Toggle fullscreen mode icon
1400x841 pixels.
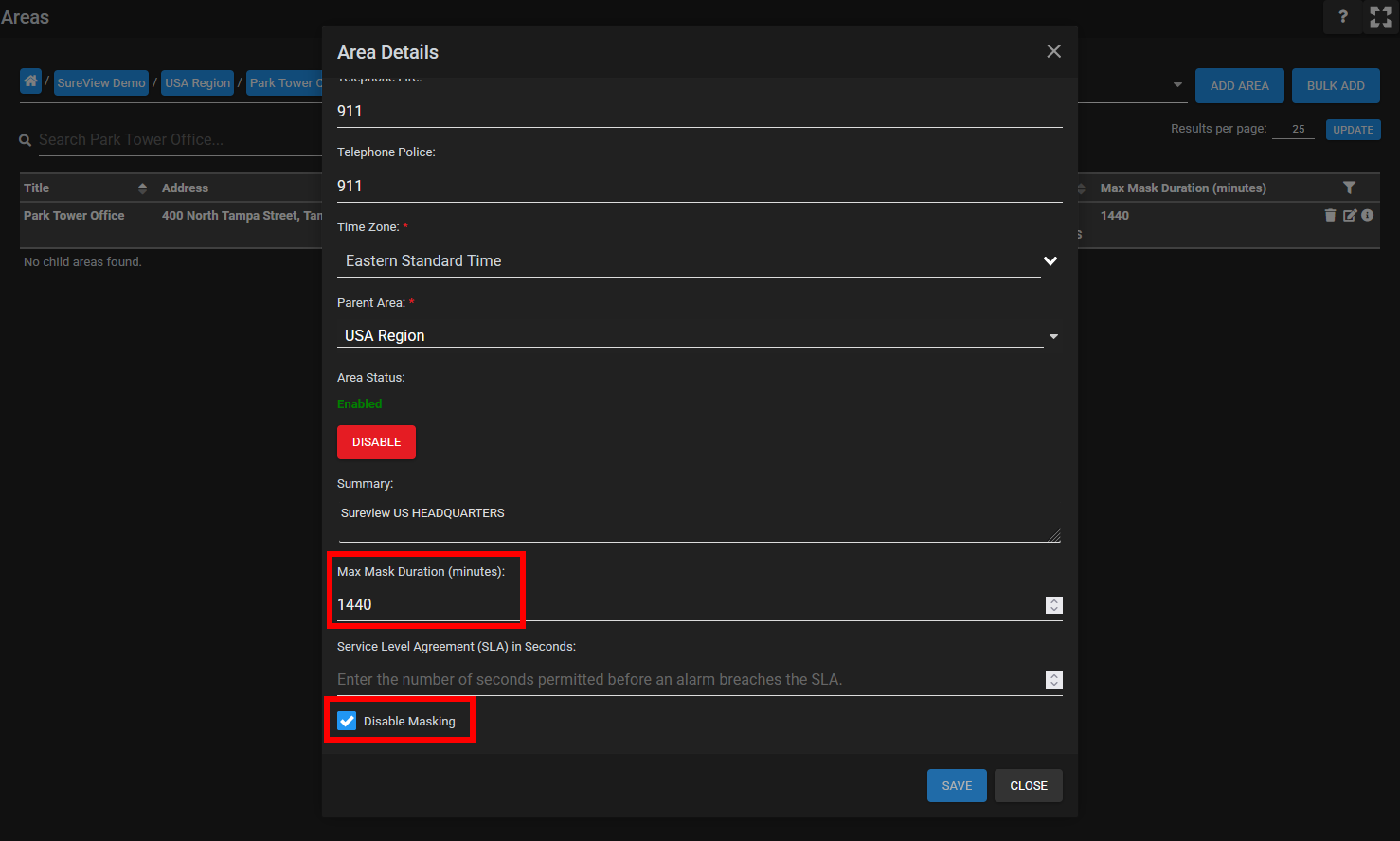coord(1381,17)
